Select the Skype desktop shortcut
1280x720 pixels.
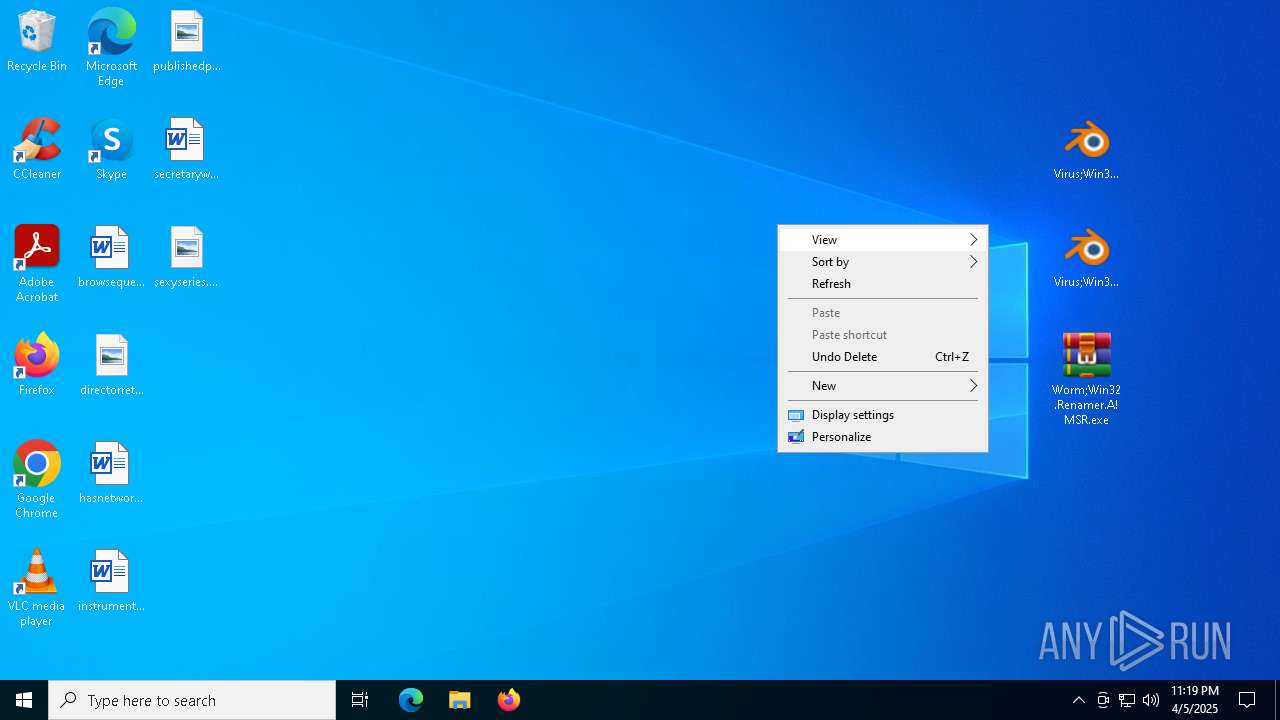[x=111, y=150]
